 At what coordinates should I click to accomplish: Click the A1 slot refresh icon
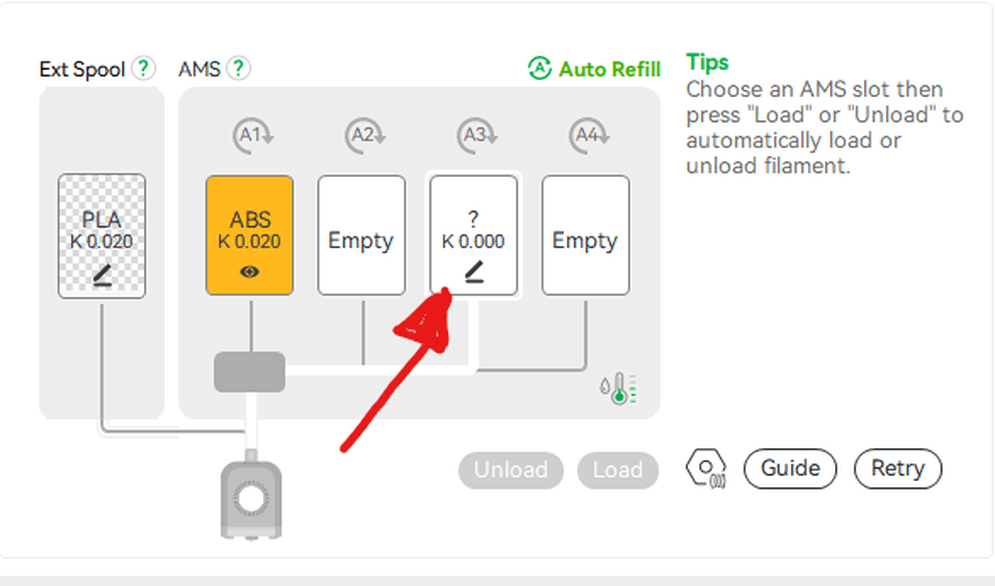pos(249,135)
